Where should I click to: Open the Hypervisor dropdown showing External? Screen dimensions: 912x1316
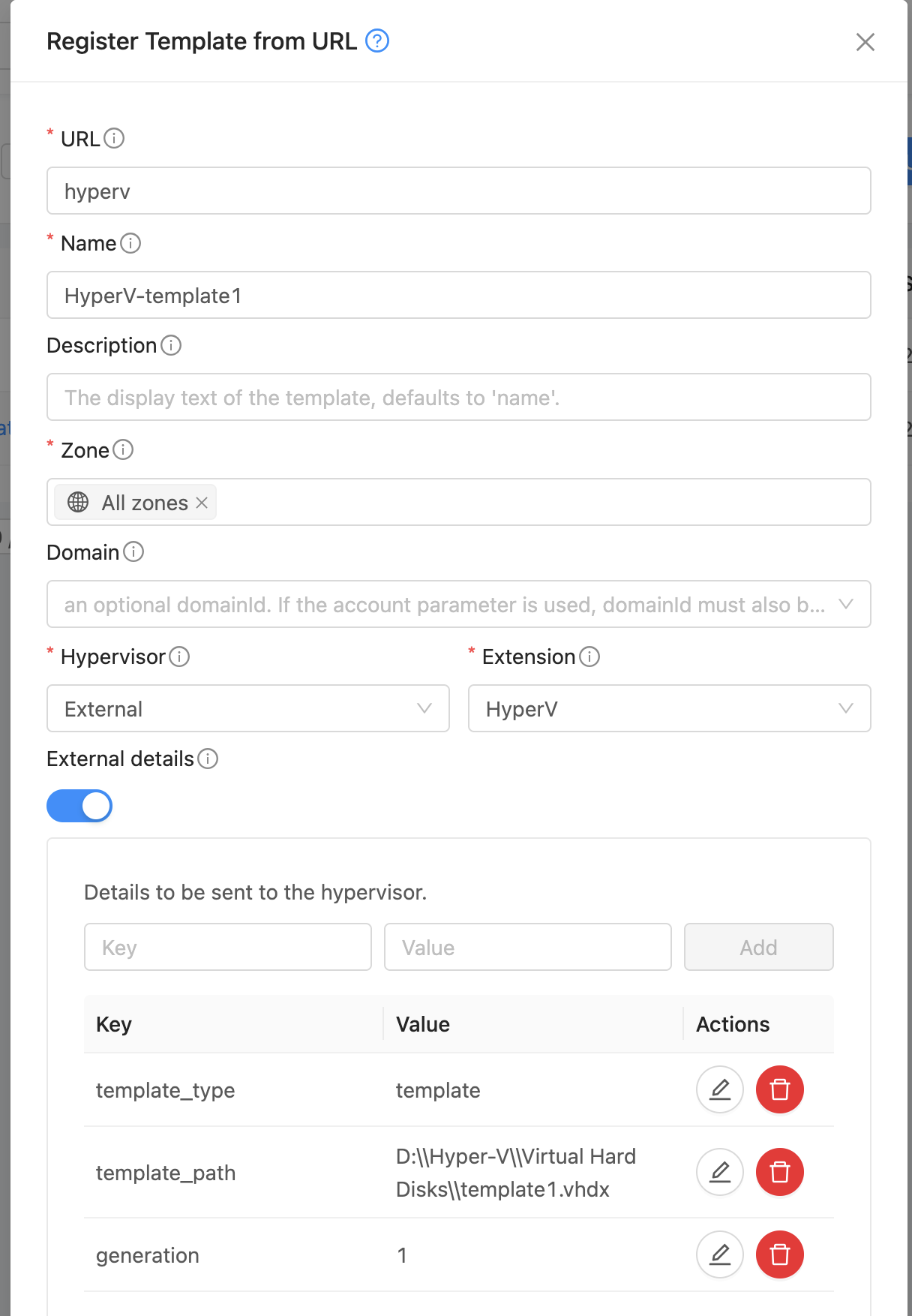247,708
